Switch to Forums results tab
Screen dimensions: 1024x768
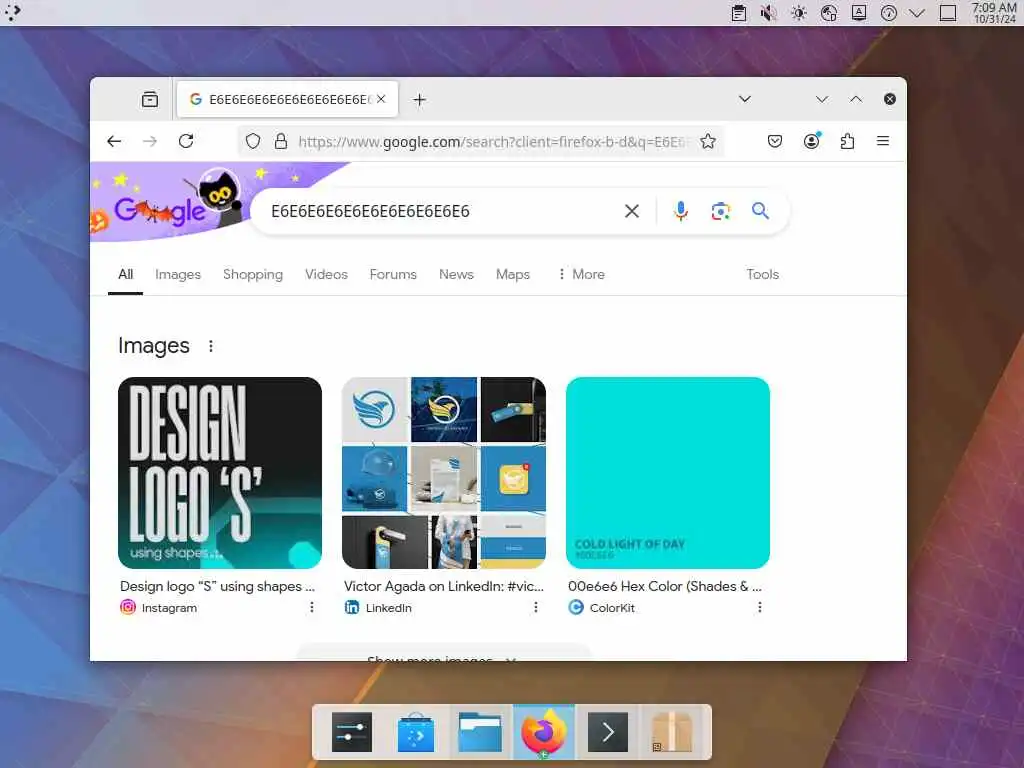(x=393, y=274)
